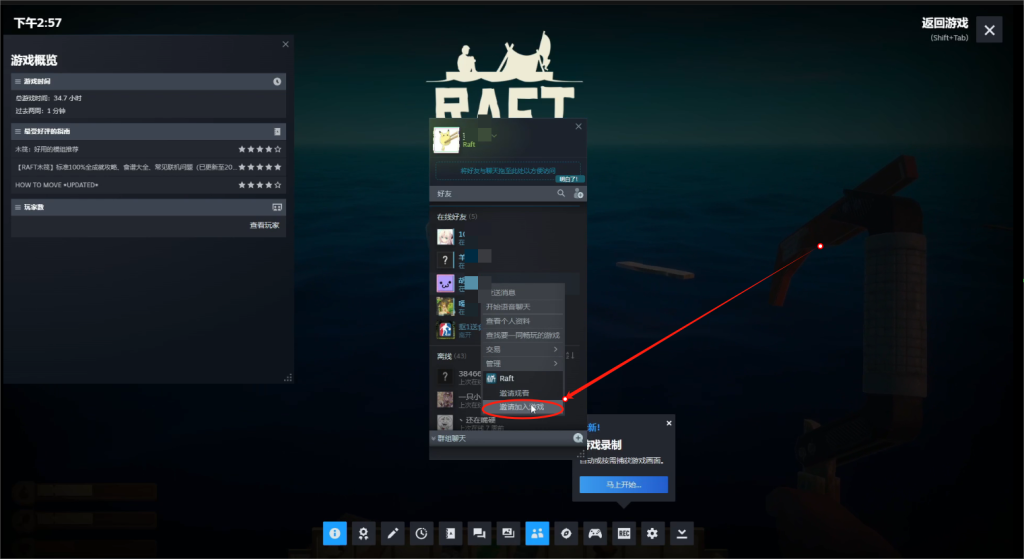Dismiss the 游戏录制 popup with its X
This screenshot has height=559, width=1024.
pyautogui.click(x=669, y=423)
